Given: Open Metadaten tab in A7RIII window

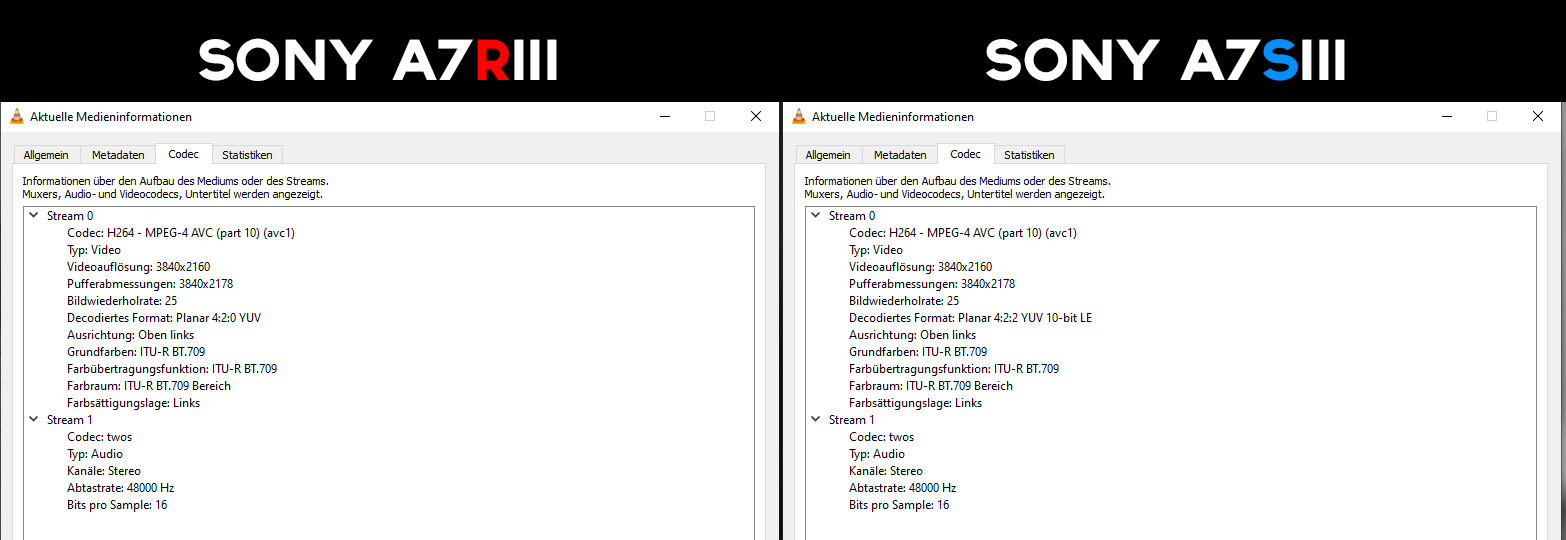Looking at the screenshot, I should click(x=118, y=155).
